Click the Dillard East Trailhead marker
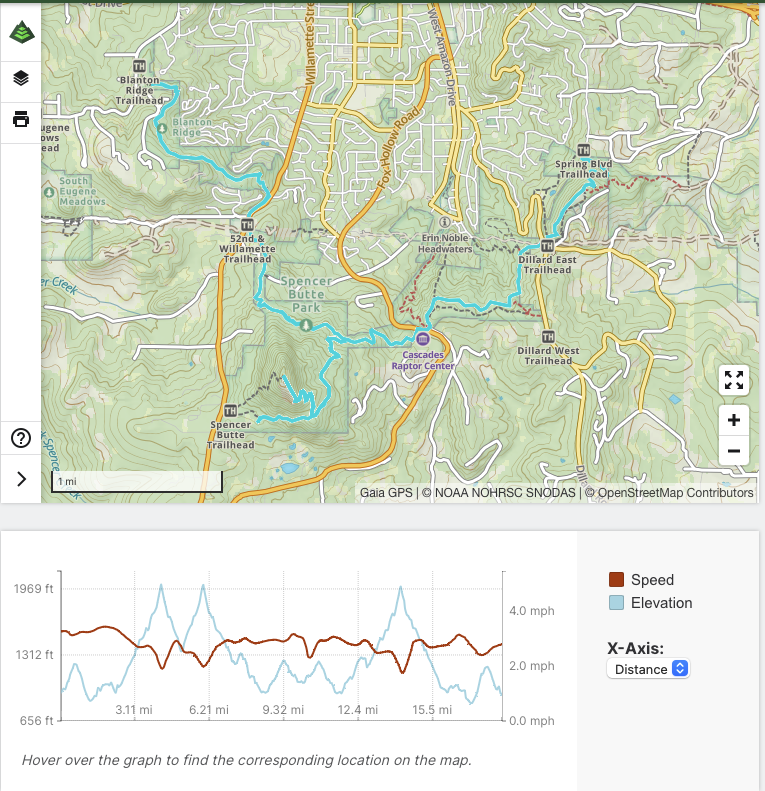 547,246
